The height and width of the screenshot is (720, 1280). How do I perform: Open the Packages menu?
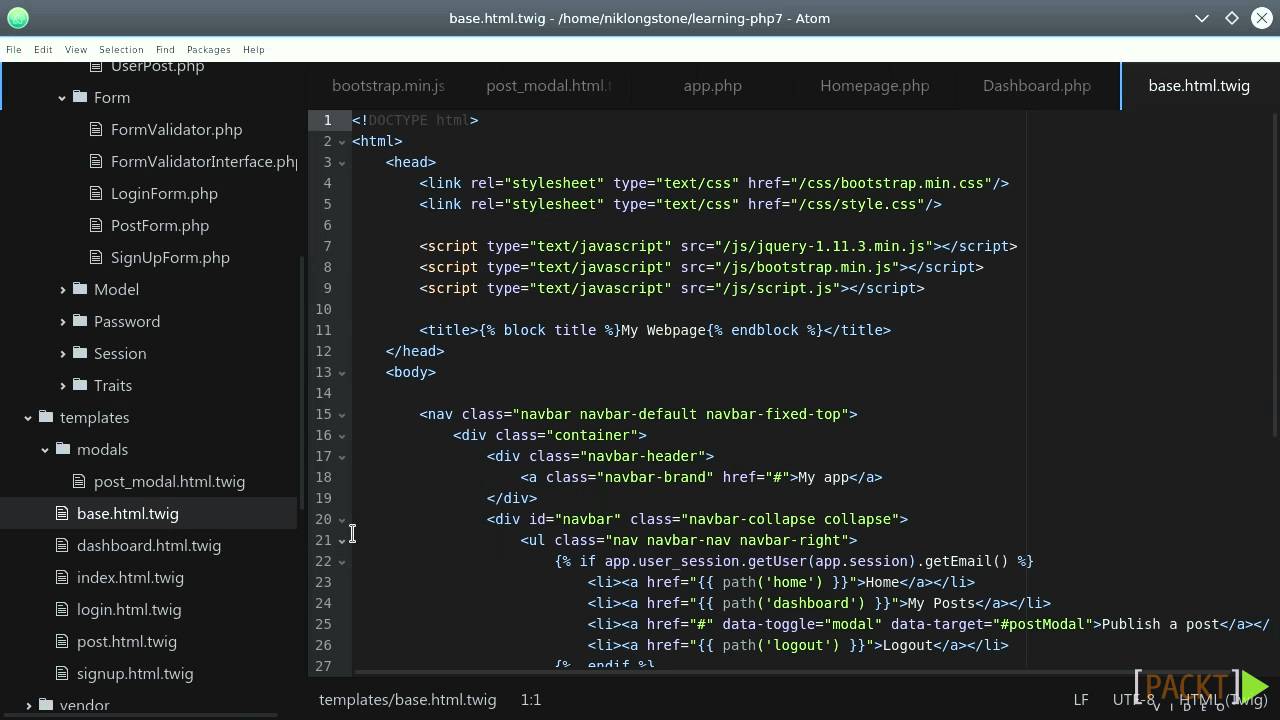point(209,49)
